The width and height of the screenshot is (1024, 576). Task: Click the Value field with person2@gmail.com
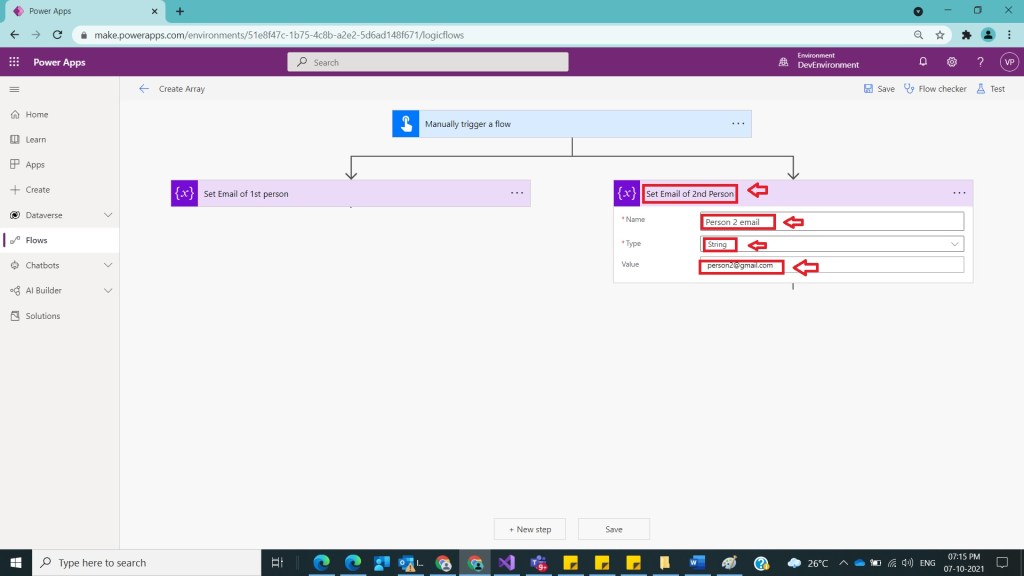pyautogui.click(x=832, y=265)
